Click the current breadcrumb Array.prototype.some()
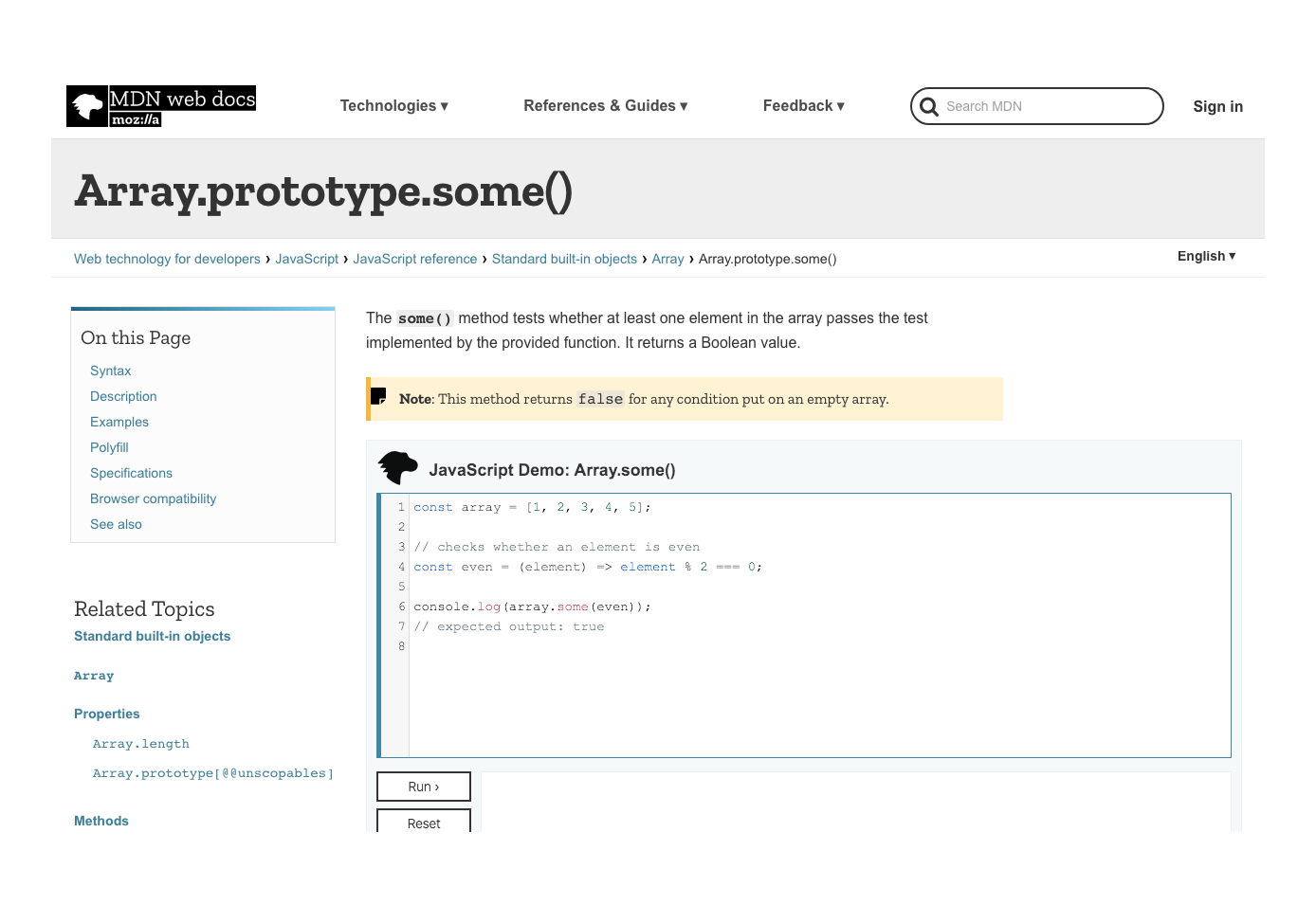The width and height of the screenshot is (1316, 905). pyautogui.click(x=768, y=259)
